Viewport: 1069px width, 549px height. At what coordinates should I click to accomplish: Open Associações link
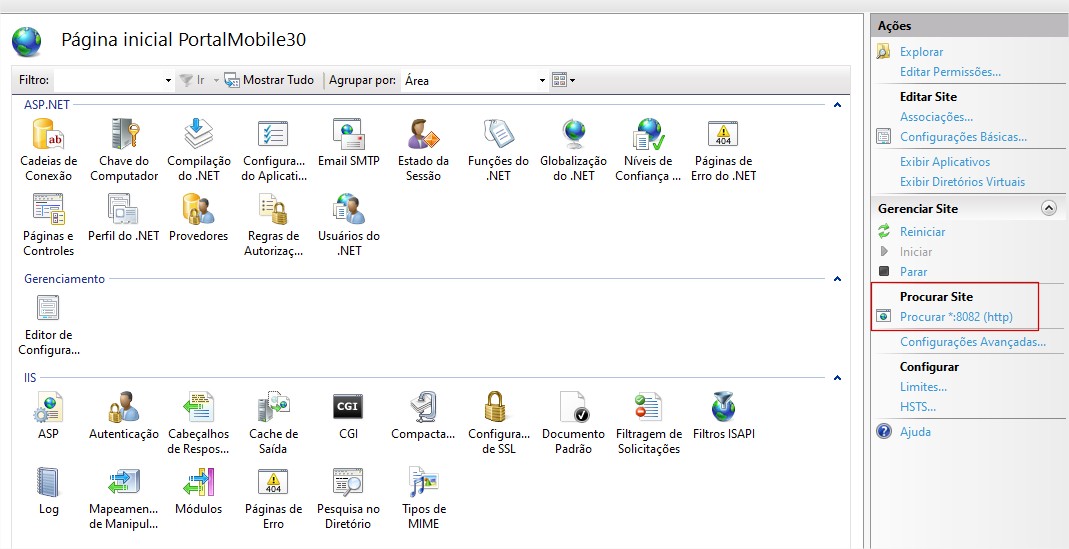coord(936,117)
